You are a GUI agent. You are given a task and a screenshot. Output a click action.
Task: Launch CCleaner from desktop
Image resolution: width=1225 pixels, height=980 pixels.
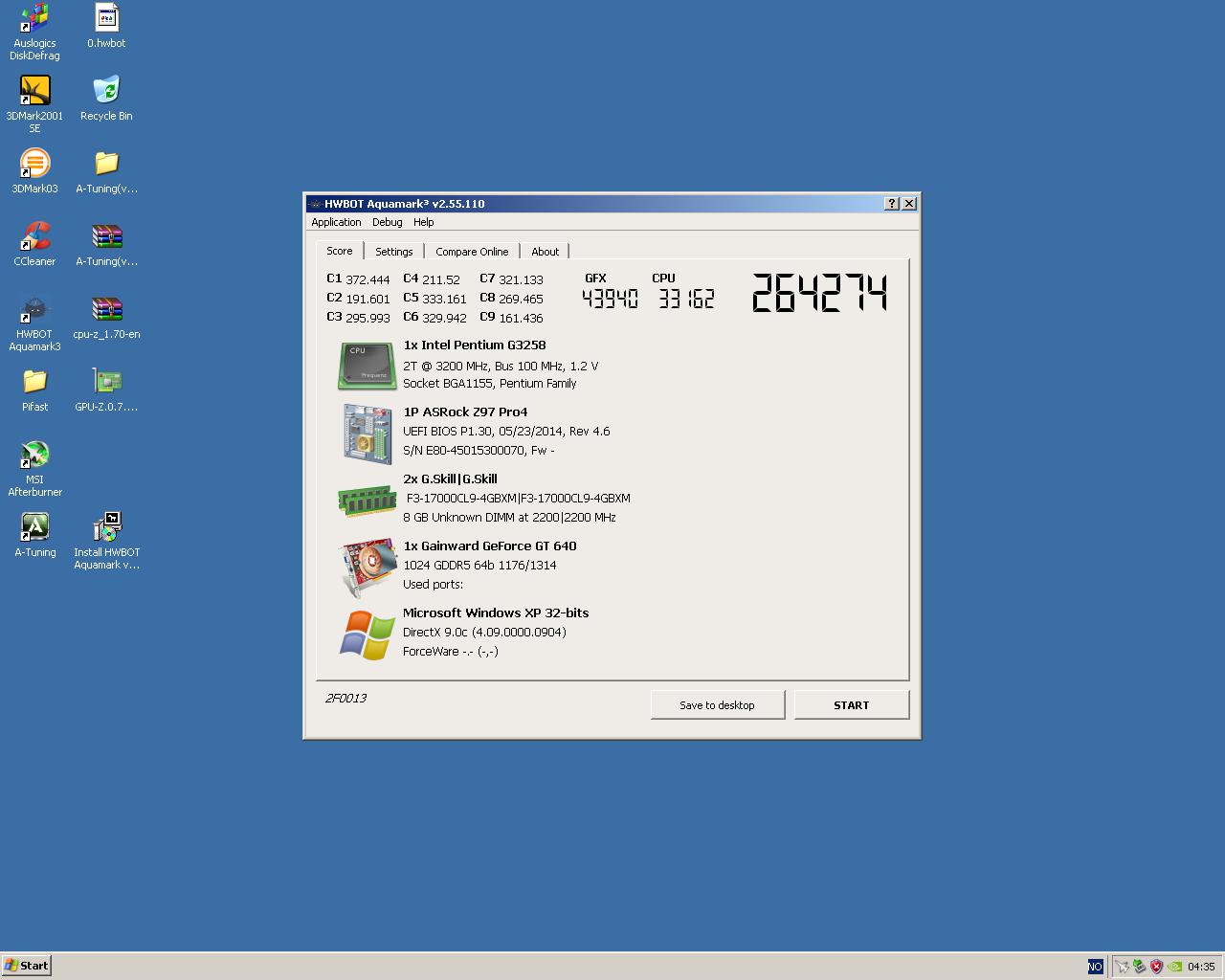coord(34,244)
